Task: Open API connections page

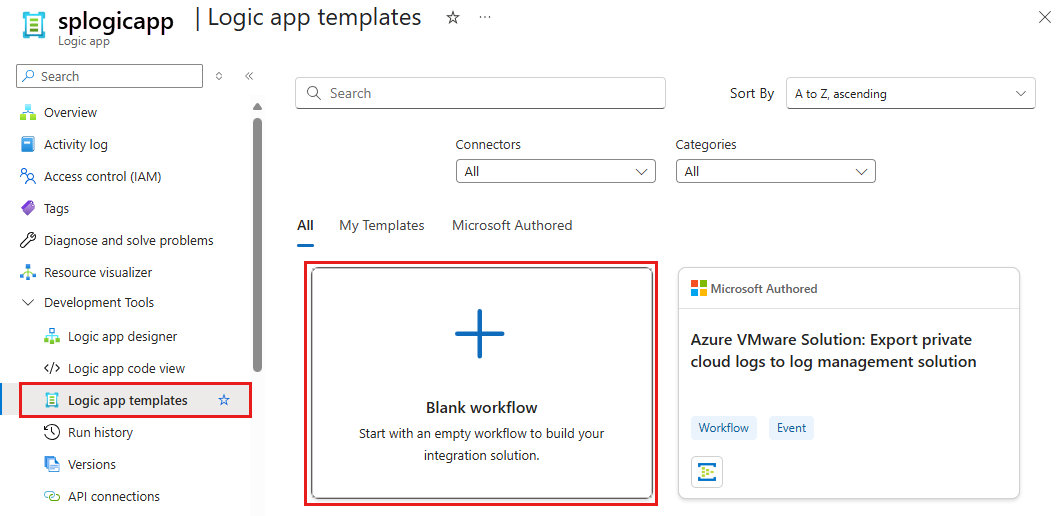Action: (x=114, y=496)
